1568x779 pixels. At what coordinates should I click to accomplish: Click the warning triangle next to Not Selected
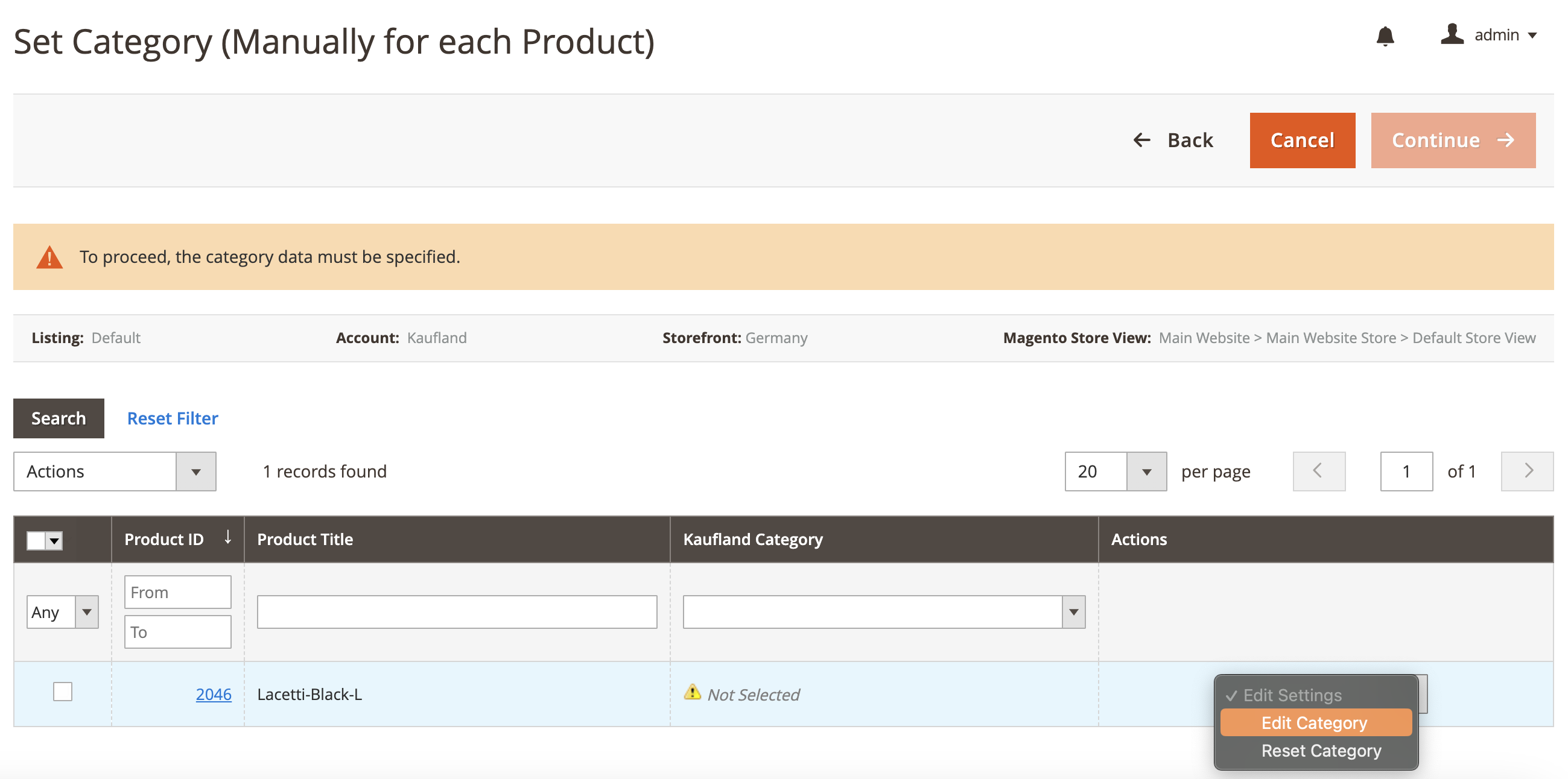click(693, 693)
